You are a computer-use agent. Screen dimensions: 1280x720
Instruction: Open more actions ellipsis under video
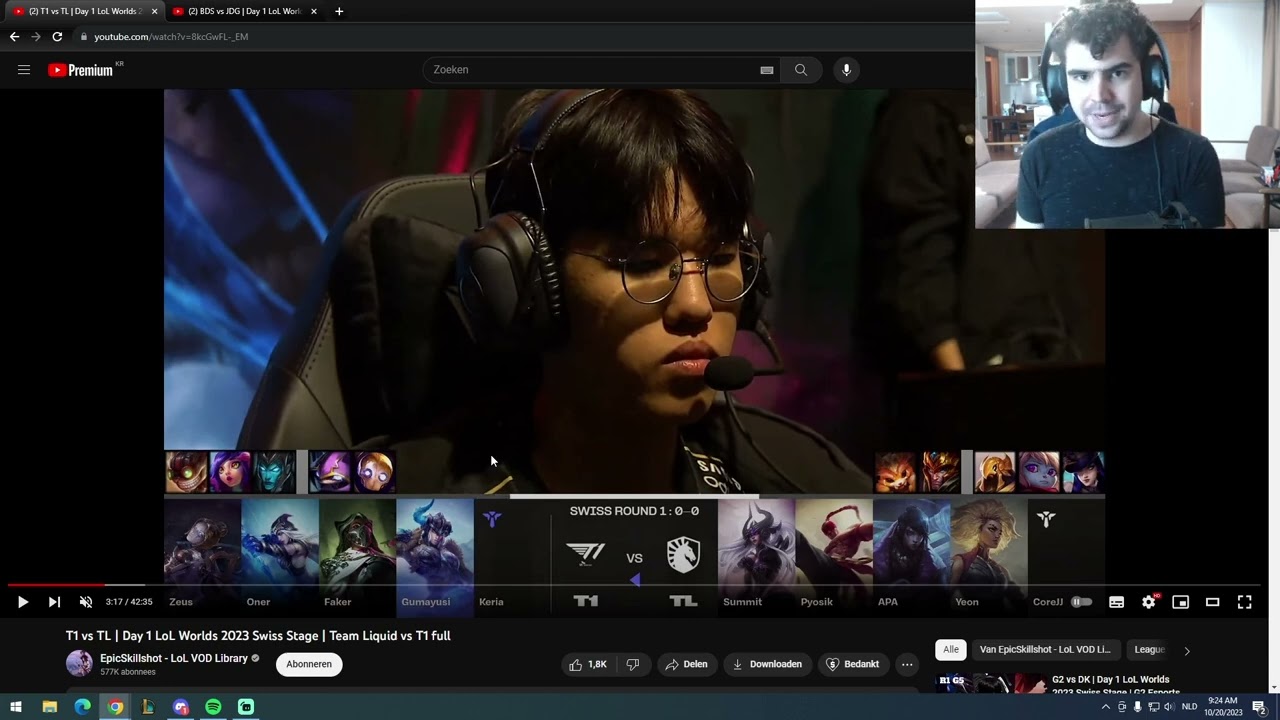click(907, 664)
